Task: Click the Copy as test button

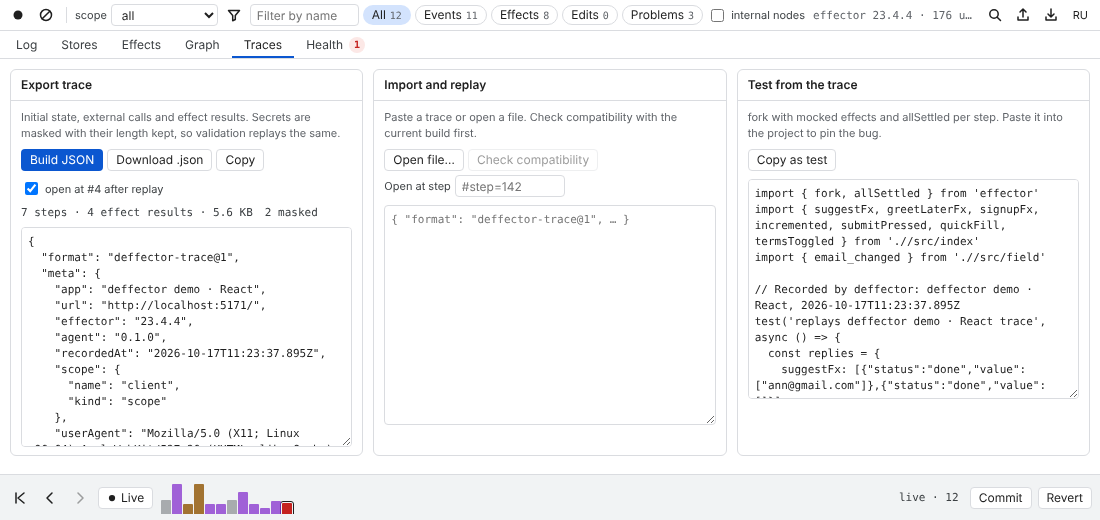Action: (792, 160)
